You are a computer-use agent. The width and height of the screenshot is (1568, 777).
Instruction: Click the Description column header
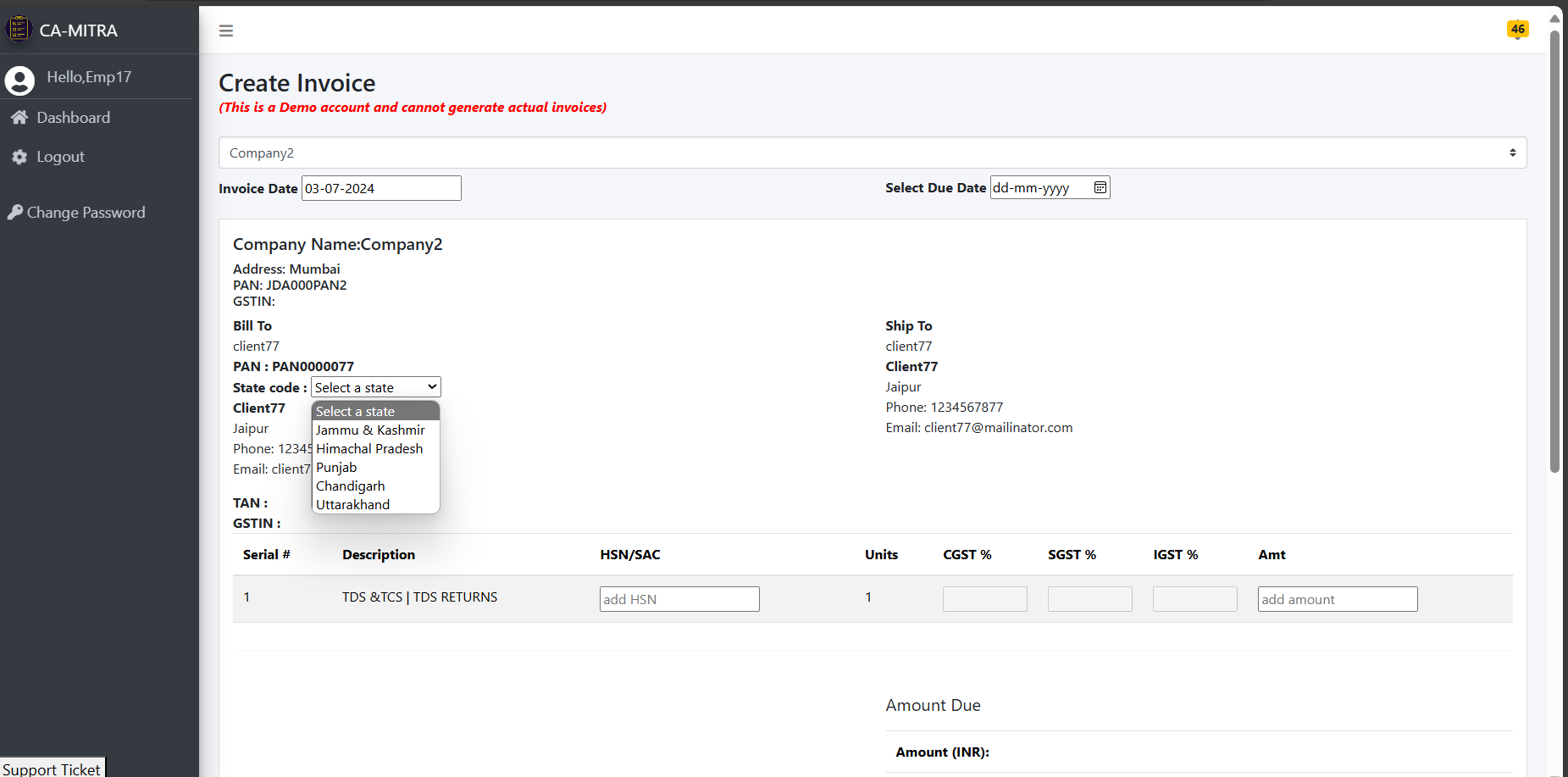379,555
